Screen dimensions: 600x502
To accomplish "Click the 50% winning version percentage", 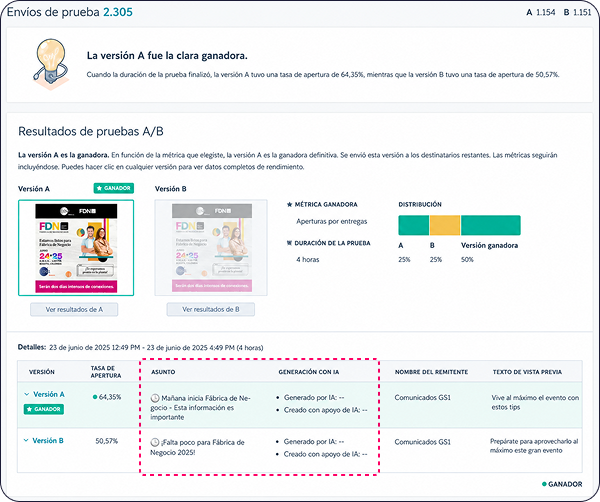I will tap(467, 259).
